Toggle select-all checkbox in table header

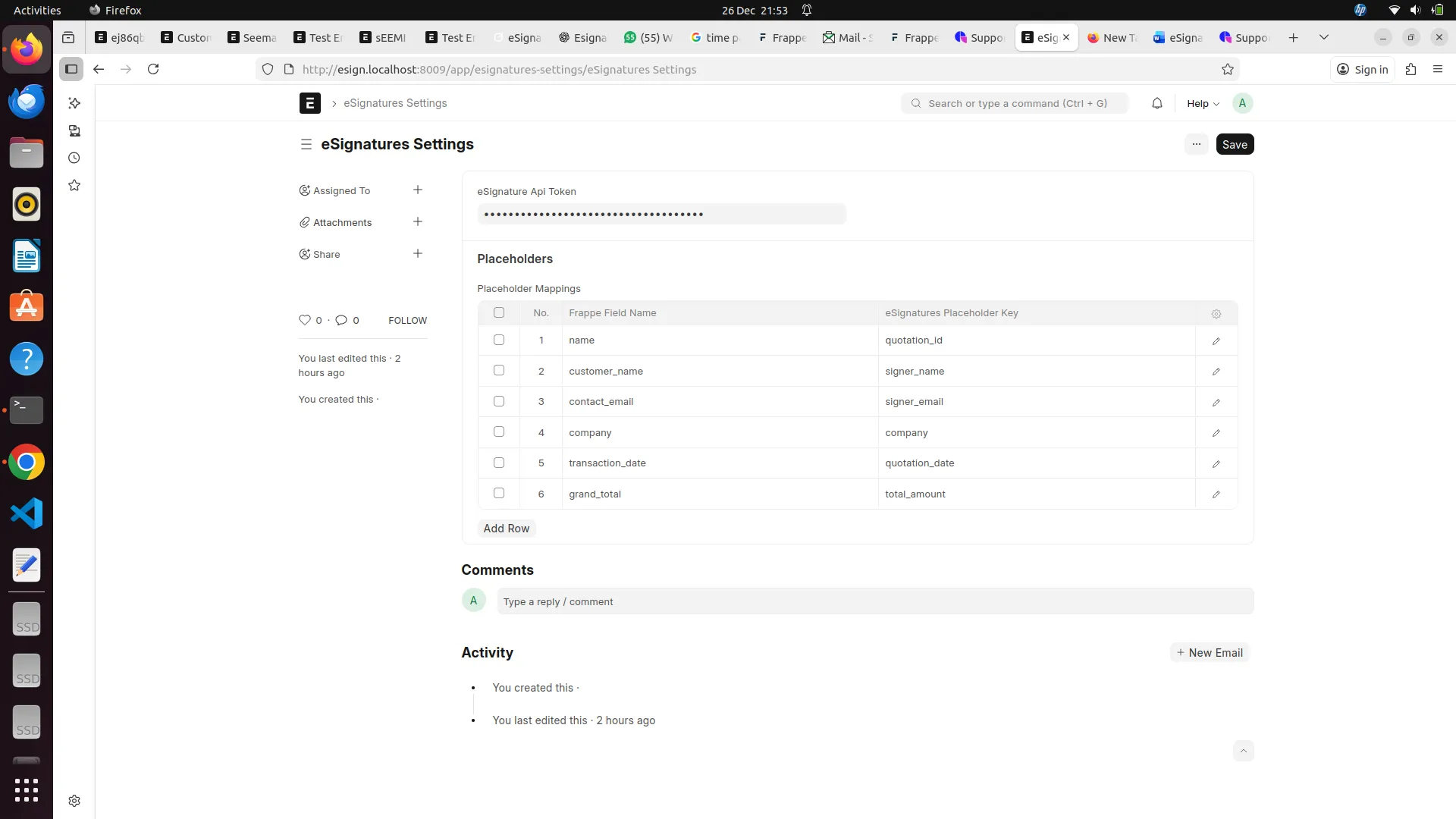[x=498, y=312]
